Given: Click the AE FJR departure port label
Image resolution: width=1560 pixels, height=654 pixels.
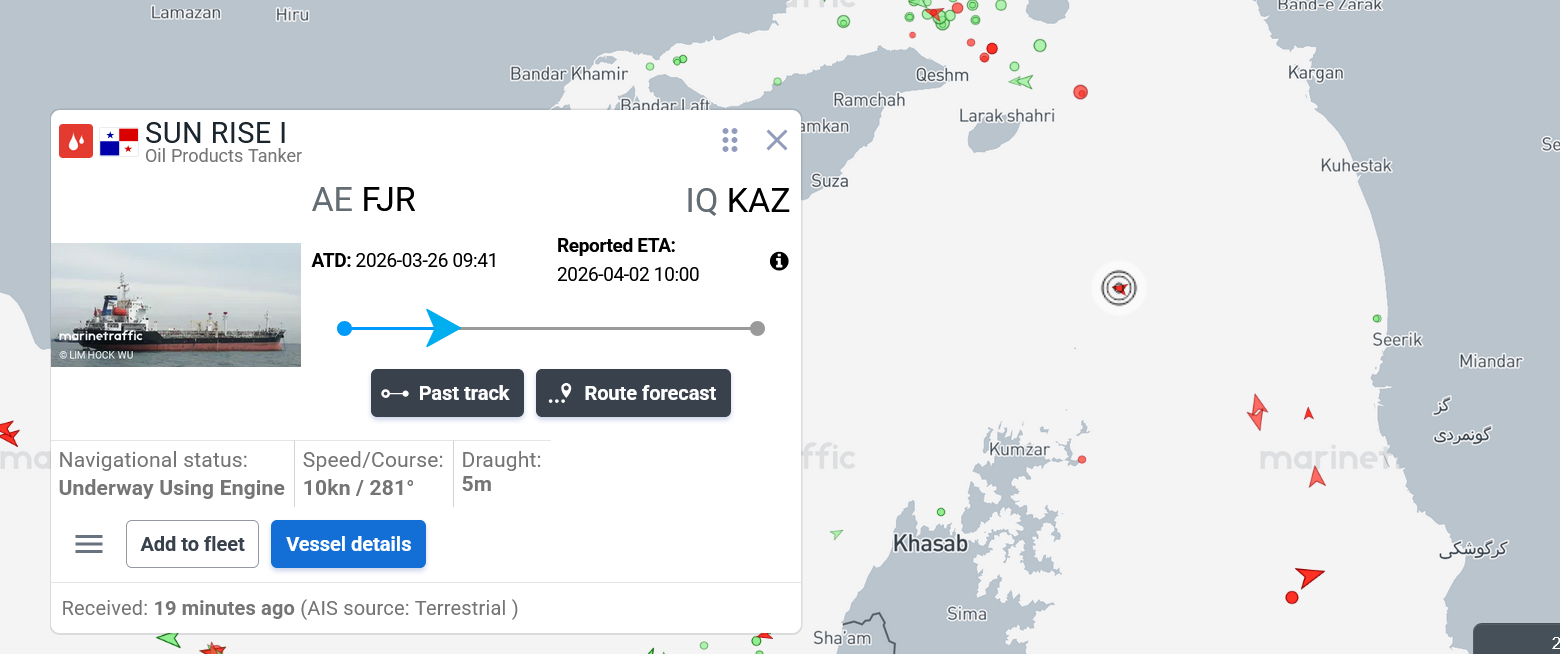Looking at the screenshot, I should [x=364, y=200].
